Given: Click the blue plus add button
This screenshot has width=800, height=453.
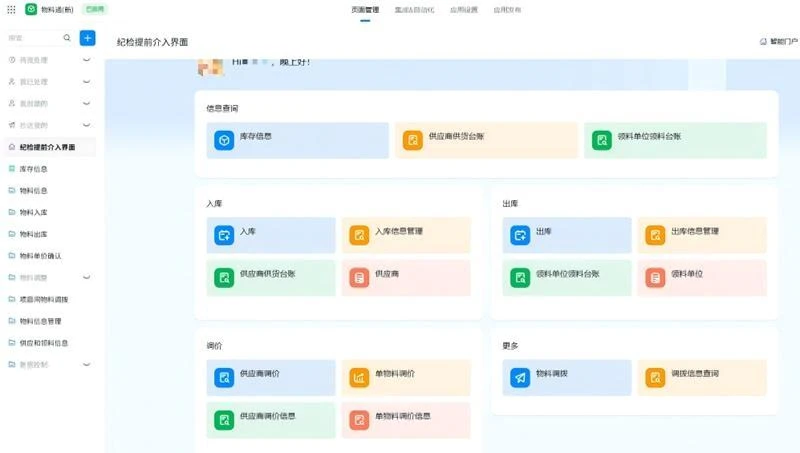Looking at the screenshot, I should (88, 38).
